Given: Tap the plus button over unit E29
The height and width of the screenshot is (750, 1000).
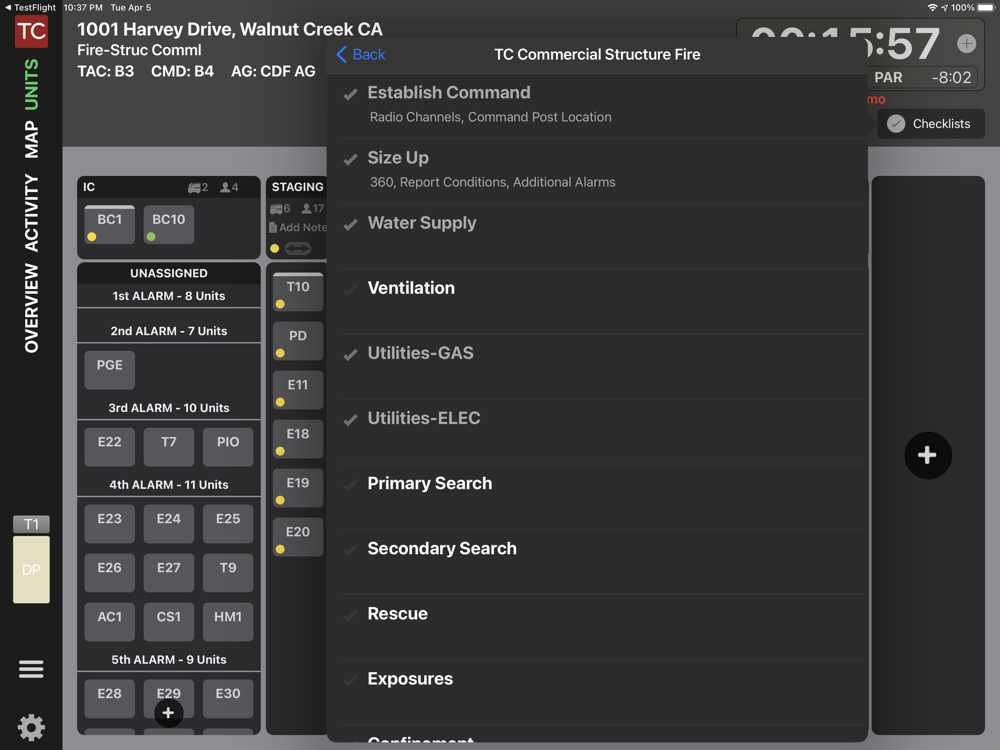Looking at the screenshot, I should point(168,712).
